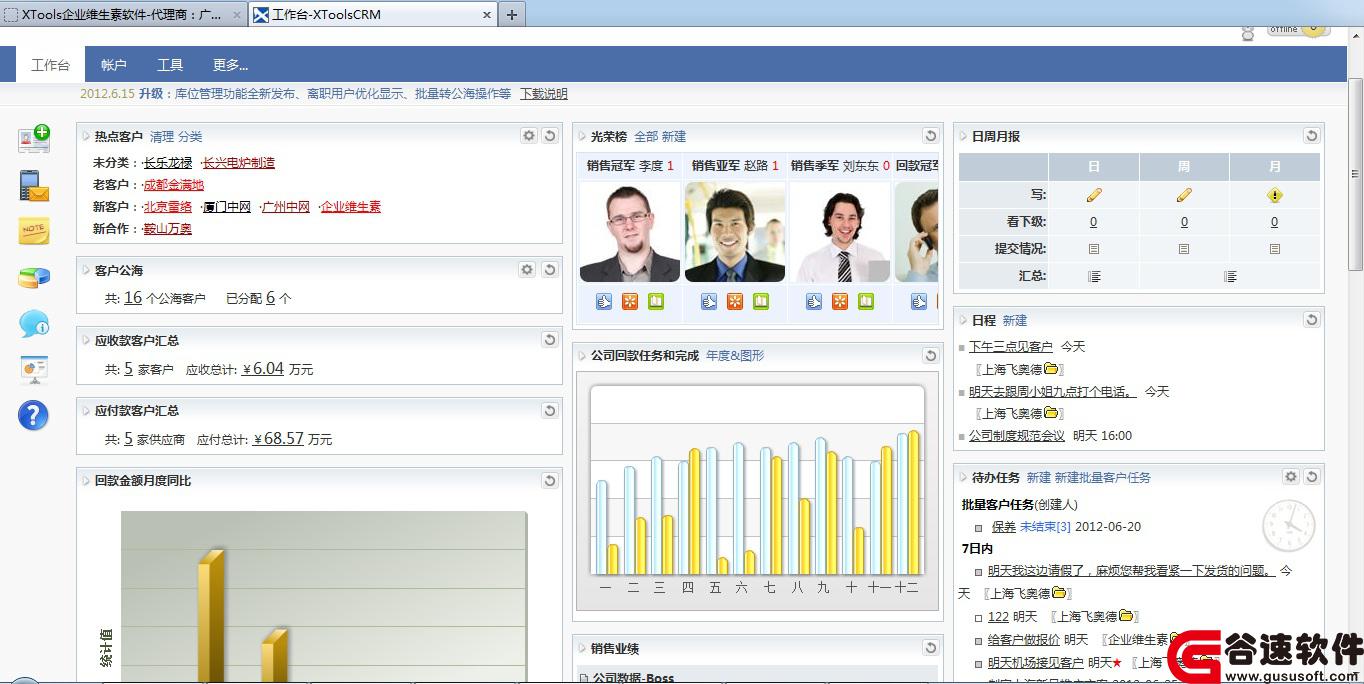Screen dimensions: 1364x684
Task: Open settings gear of 待办任务 panel
Action: click(x=1291, y=477)
